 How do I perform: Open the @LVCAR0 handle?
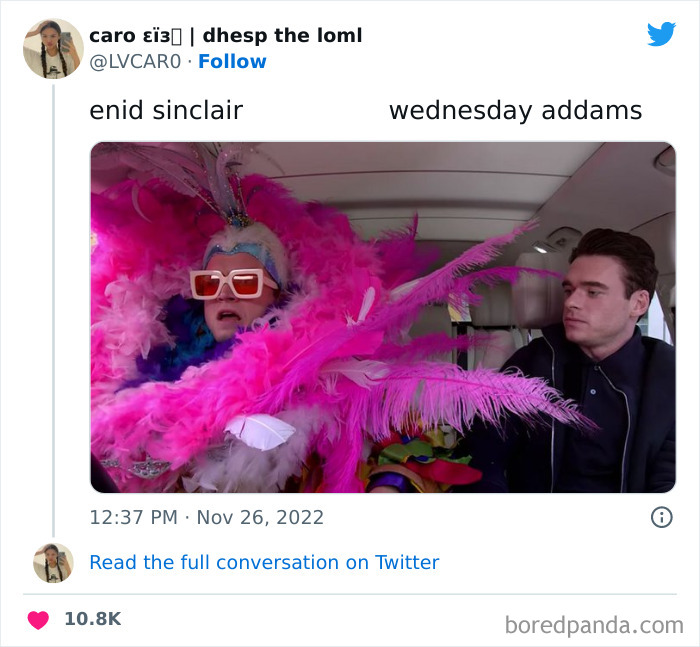135,62
